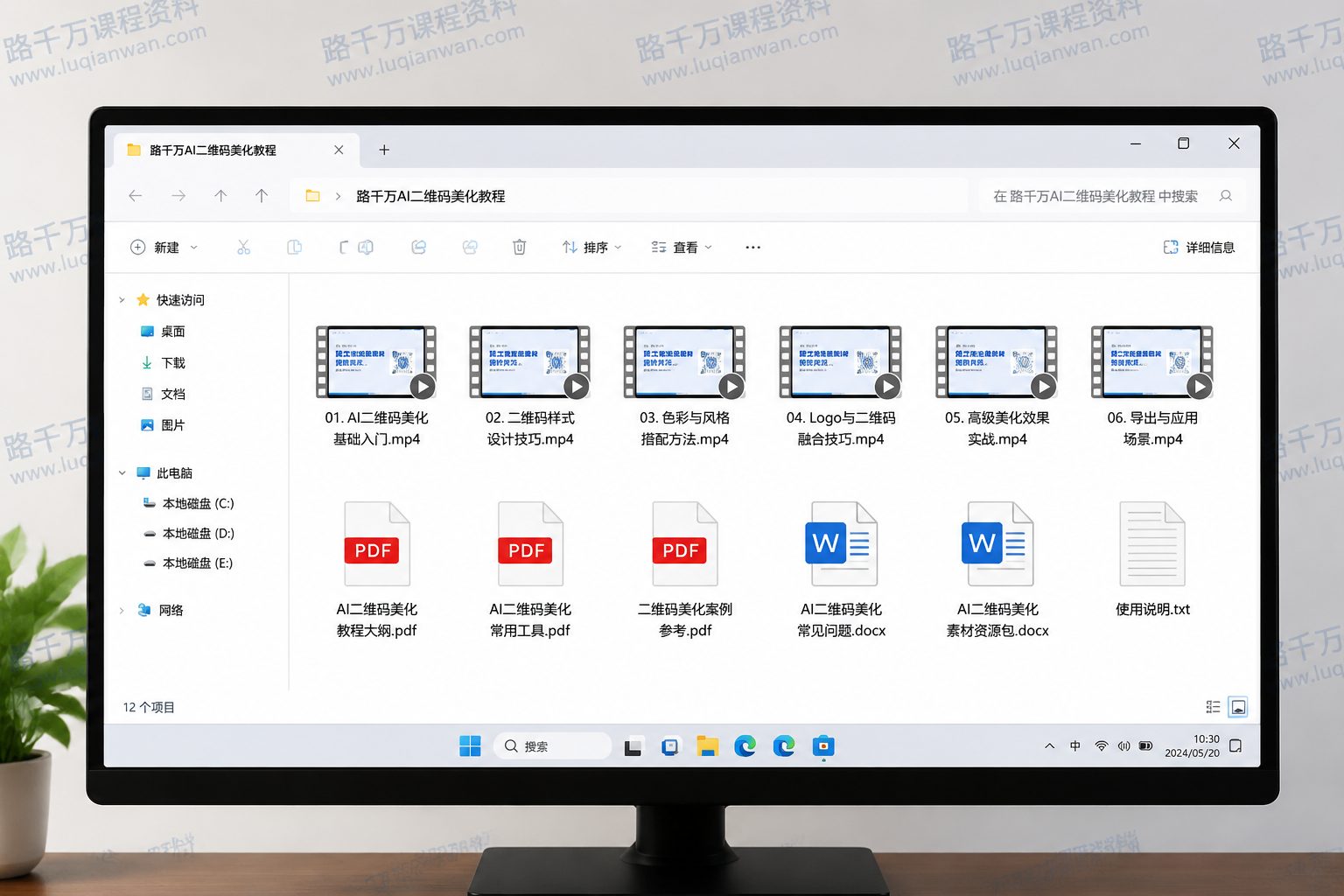The image size is (1344, 896).
Task: Select Word file AI二维码美化素材资源包.docx
Action: (x=997, y=570)
